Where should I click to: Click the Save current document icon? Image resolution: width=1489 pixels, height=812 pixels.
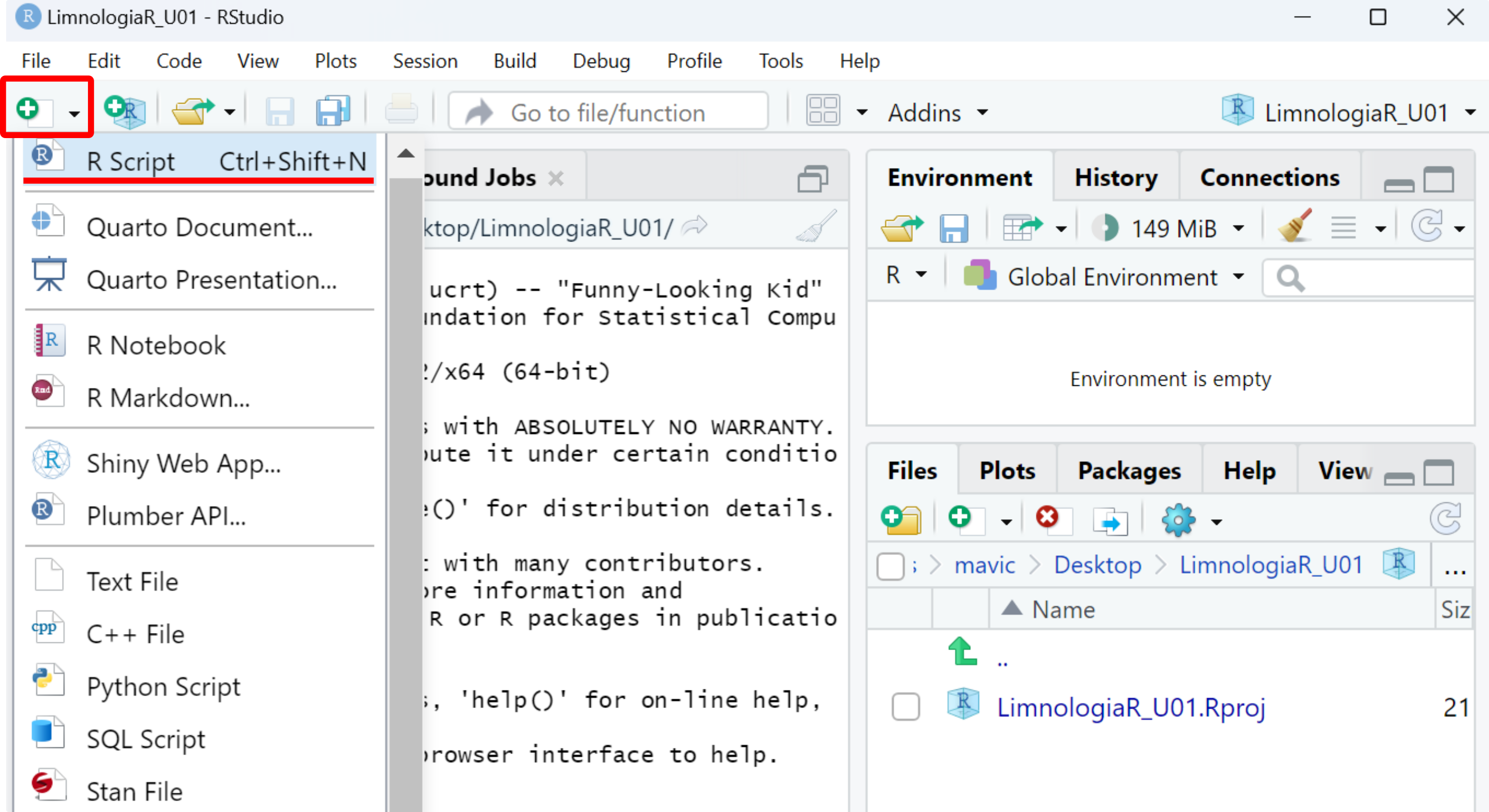[x=280, y=111]
